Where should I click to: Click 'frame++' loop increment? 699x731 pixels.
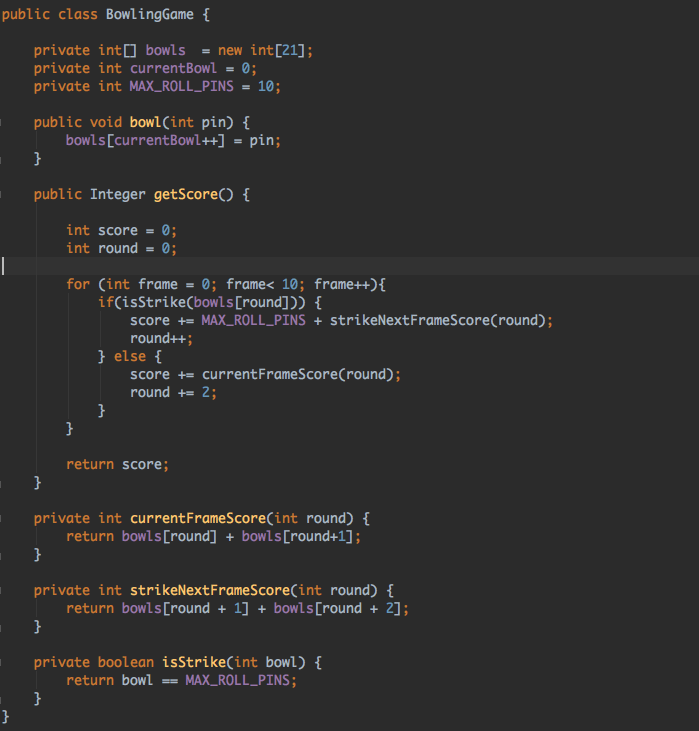point(342,284)
